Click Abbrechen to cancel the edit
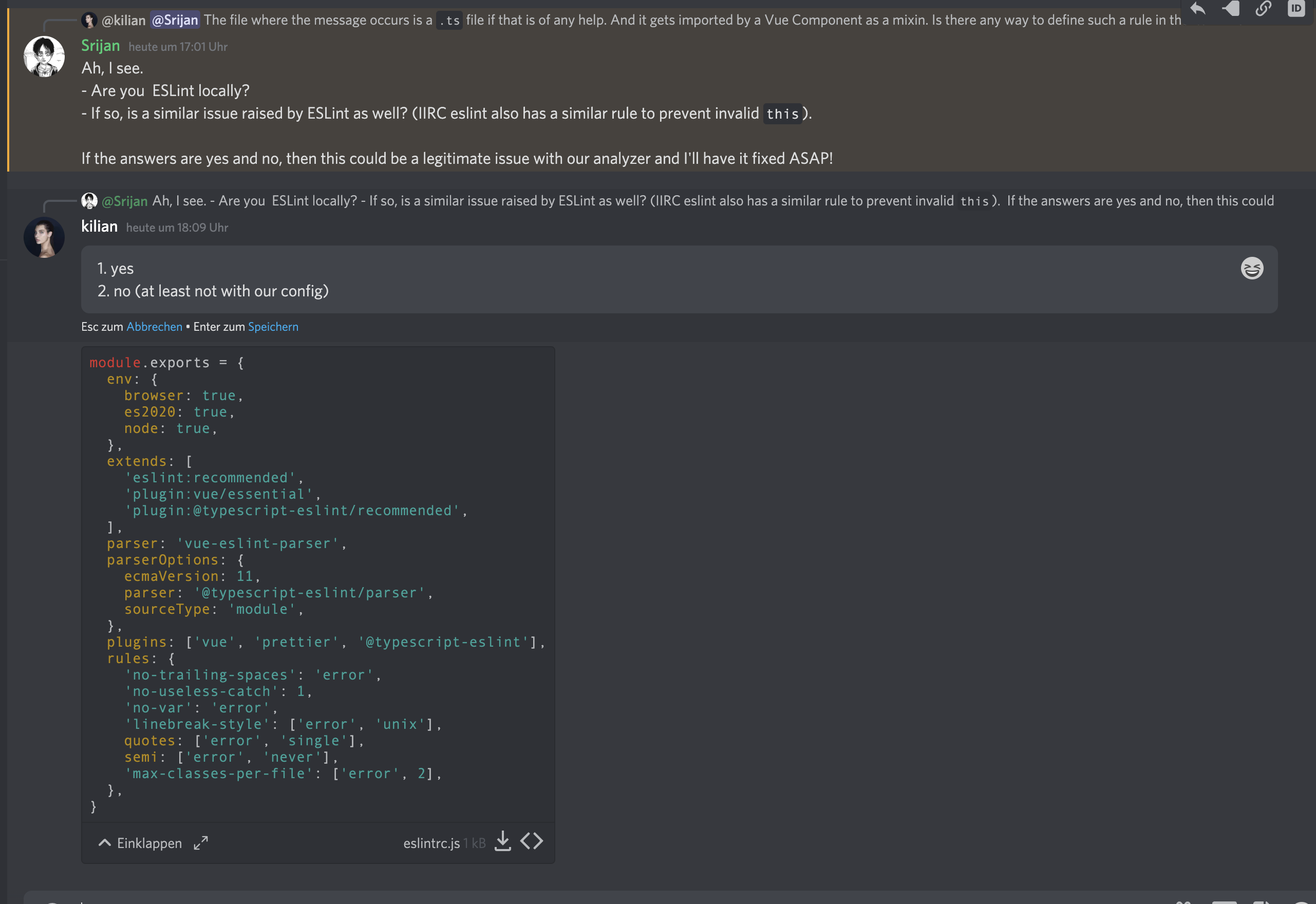The width and height of the screenshot is (1316, 904). coord(154,327)
